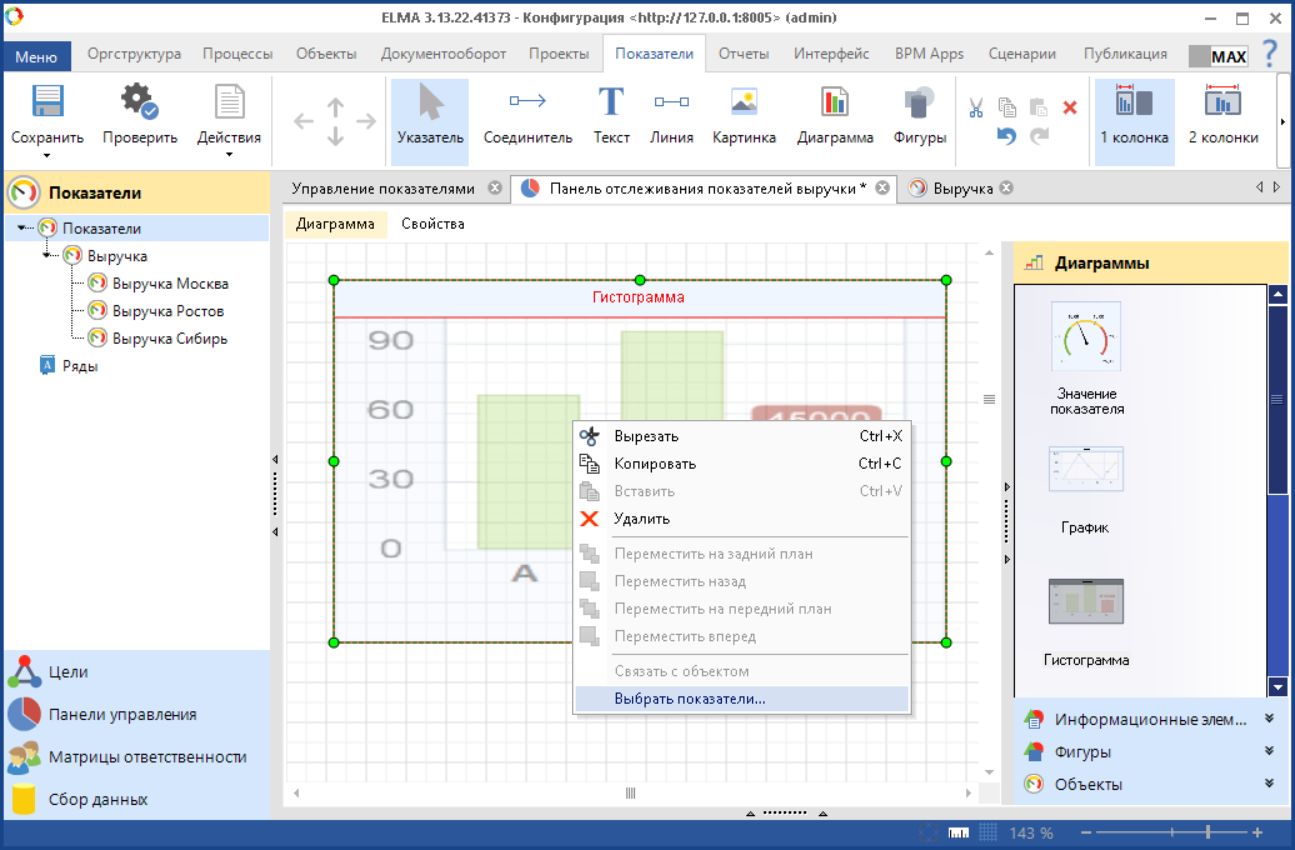Click the scissors cut icon in toolbar
The width and height of the screenshot is (1295, 850).
point(976,107)
